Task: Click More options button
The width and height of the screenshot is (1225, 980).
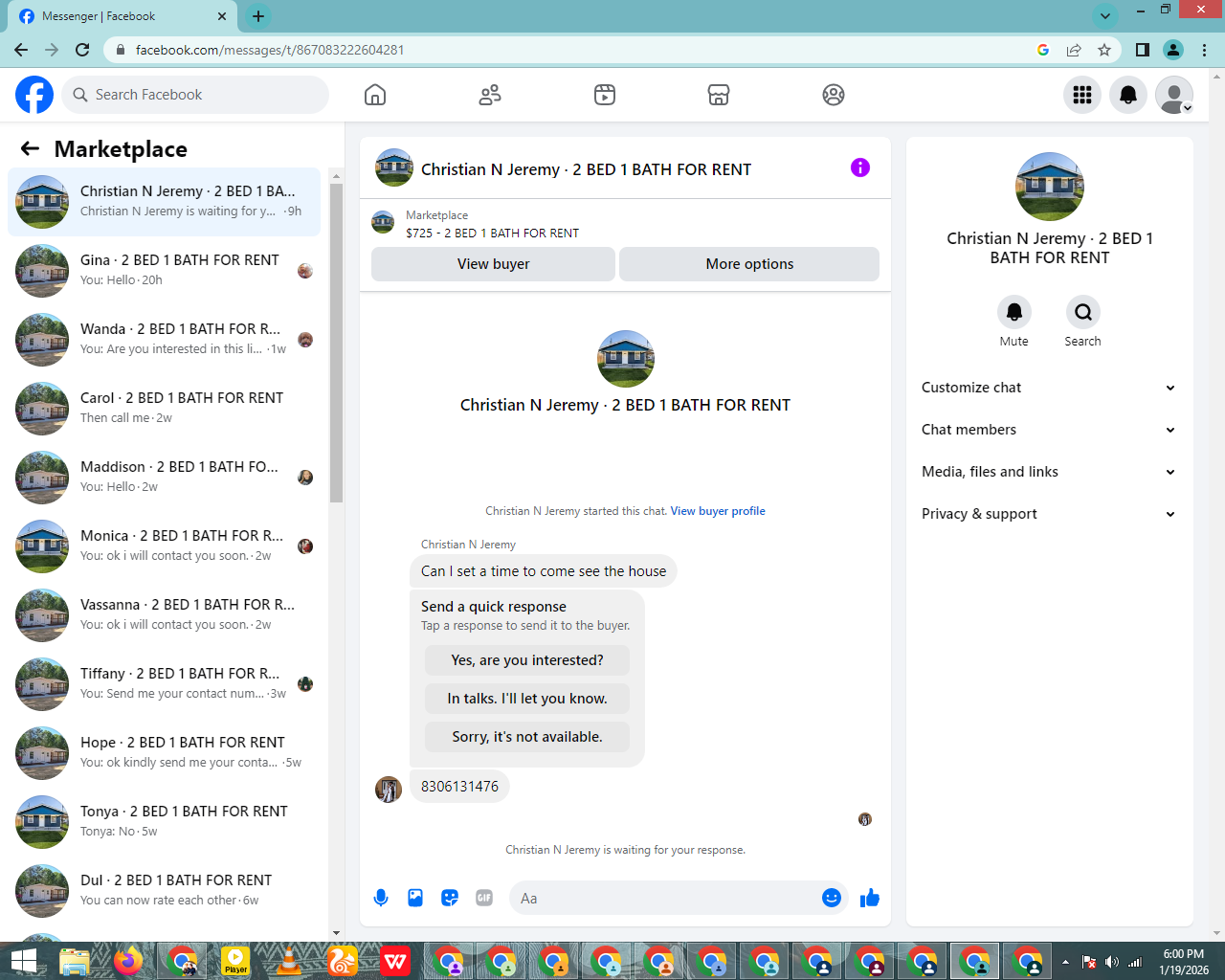Action: click(x=749, y=264)
